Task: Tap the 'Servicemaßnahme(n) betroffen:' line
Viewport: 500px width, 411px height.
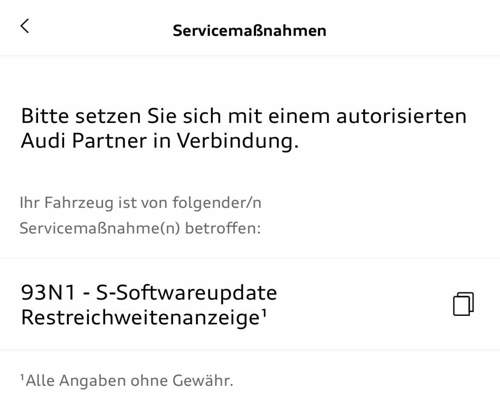Action: coord(140,228)
